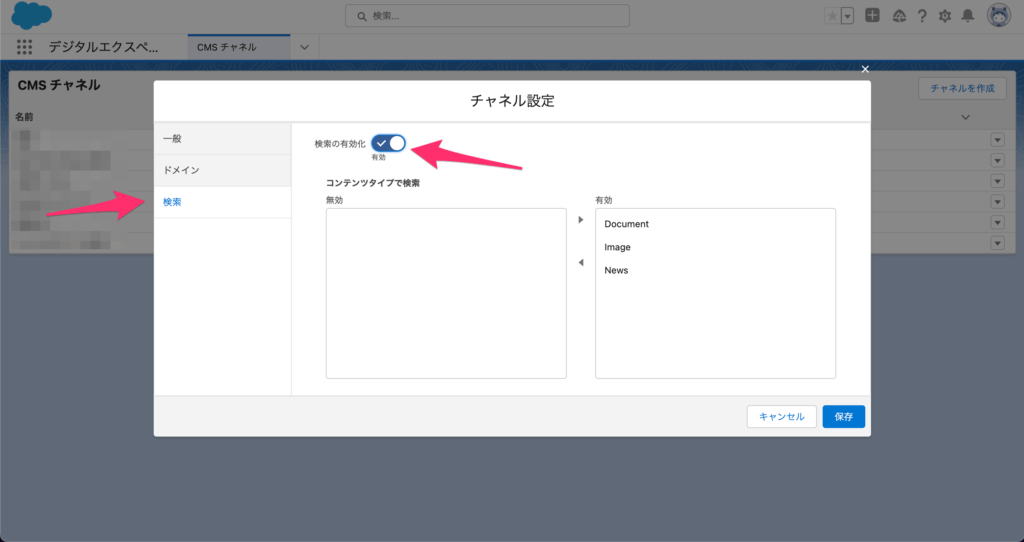Open the CMS チャネル tab chevron menu
The width and height of the screenshot is (1024, 542).
pos(304,47)
